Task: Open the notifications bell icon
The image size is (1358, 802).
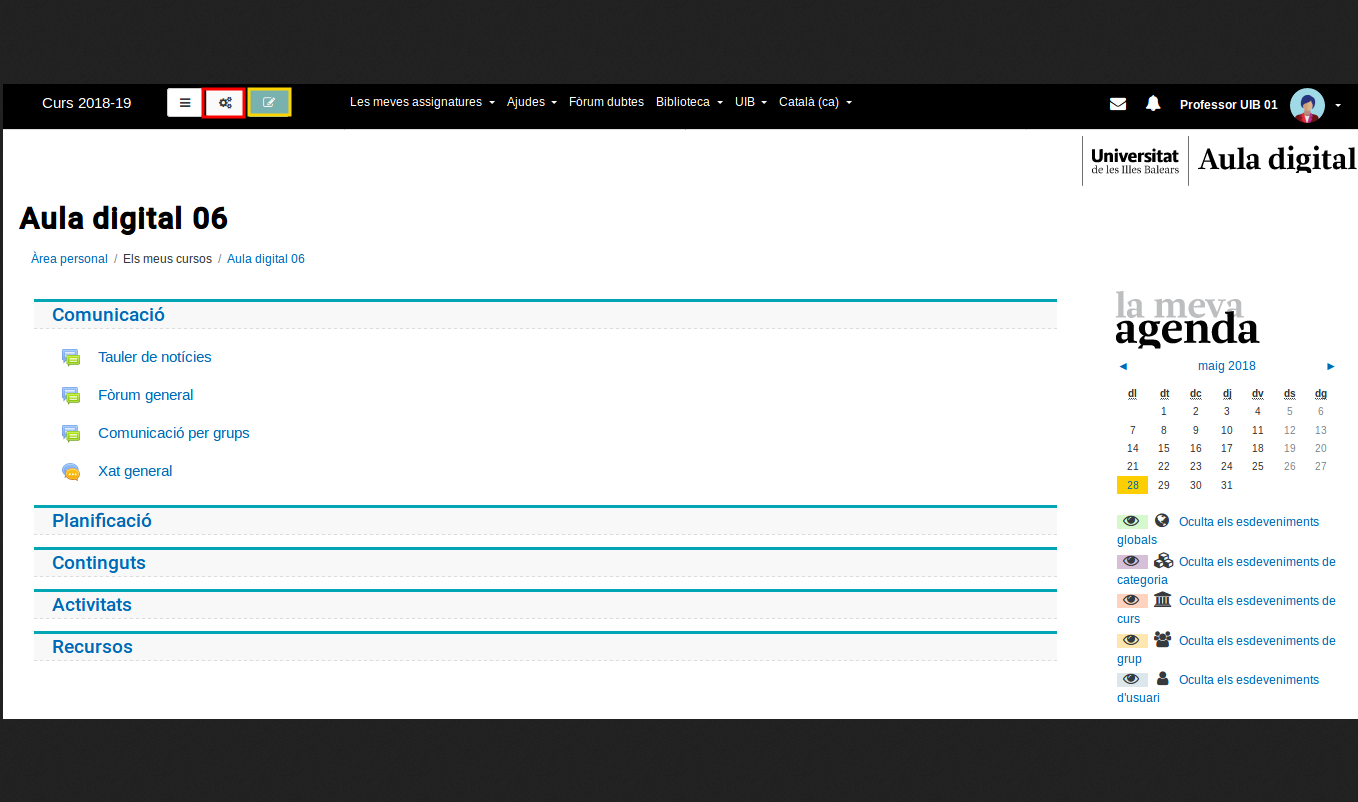Action: point(1153,103)
